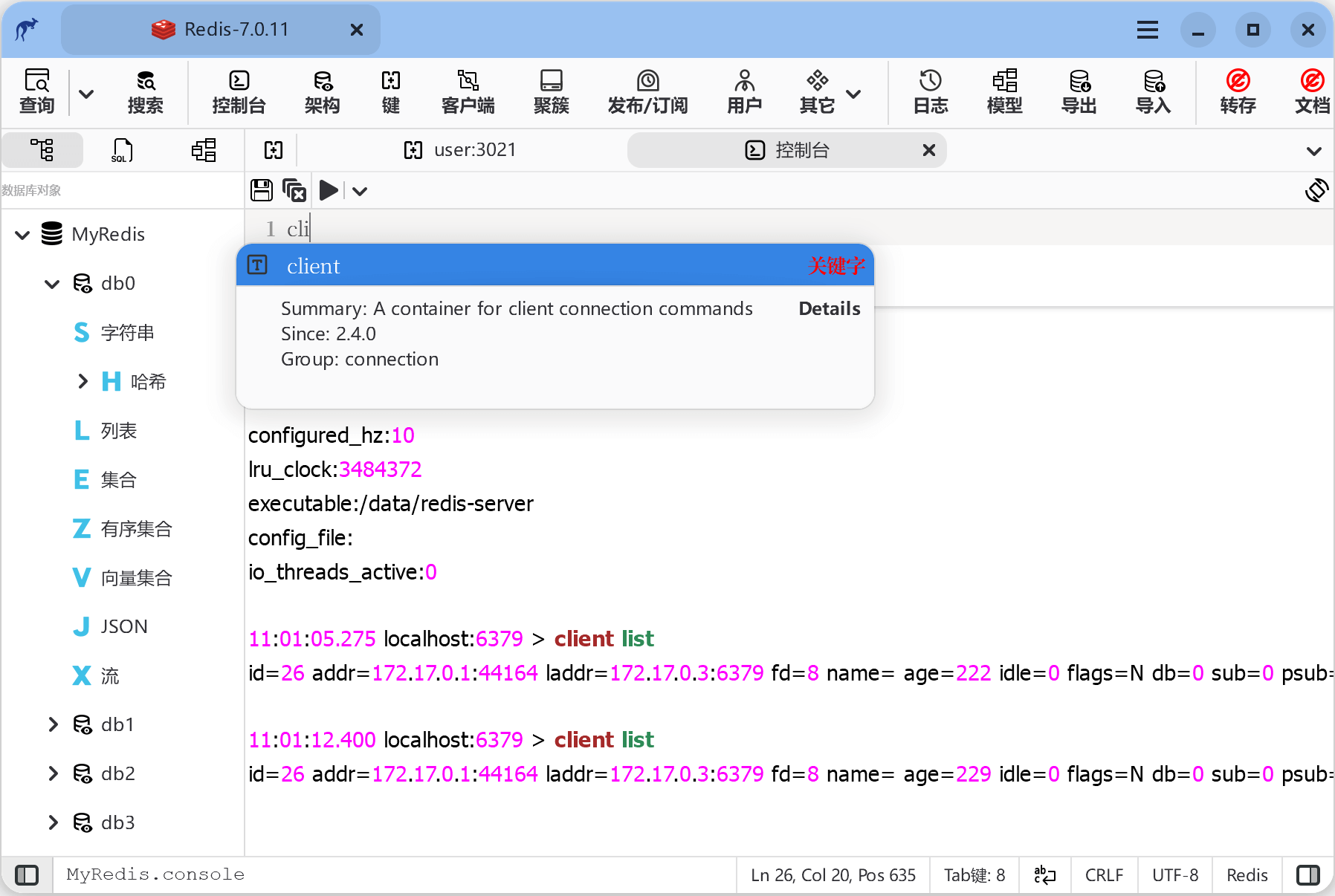Switch to the 控制台 console tab
Image resolution: width=1335 pixels, height=896 pixels.
point(786,150)
